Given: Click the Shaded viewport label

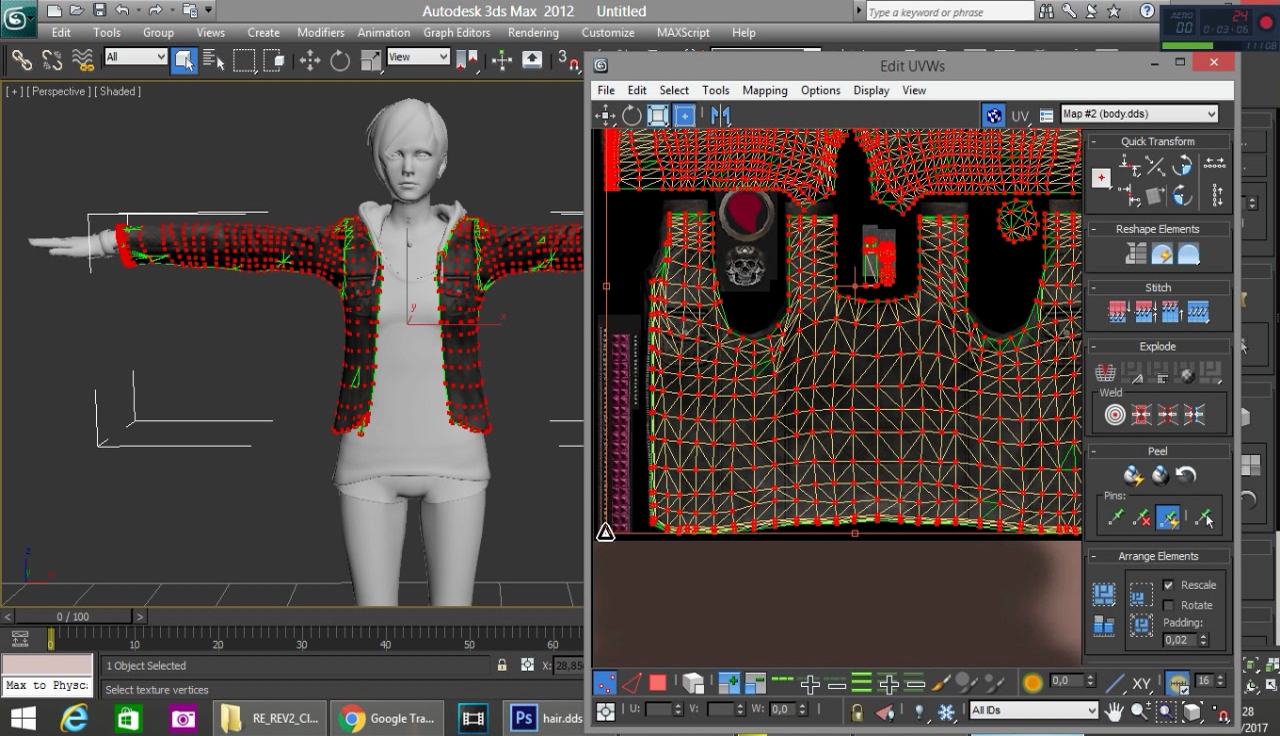Looking at the screenshot, I should pos(119,91).
